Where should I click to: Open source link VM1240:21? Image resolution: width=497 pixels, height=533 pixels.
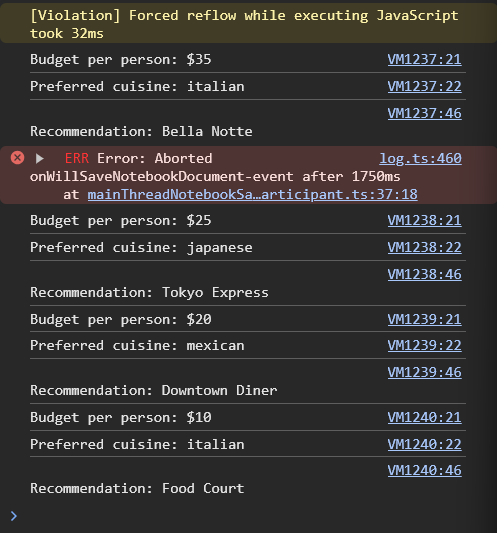tap(425, 417)
